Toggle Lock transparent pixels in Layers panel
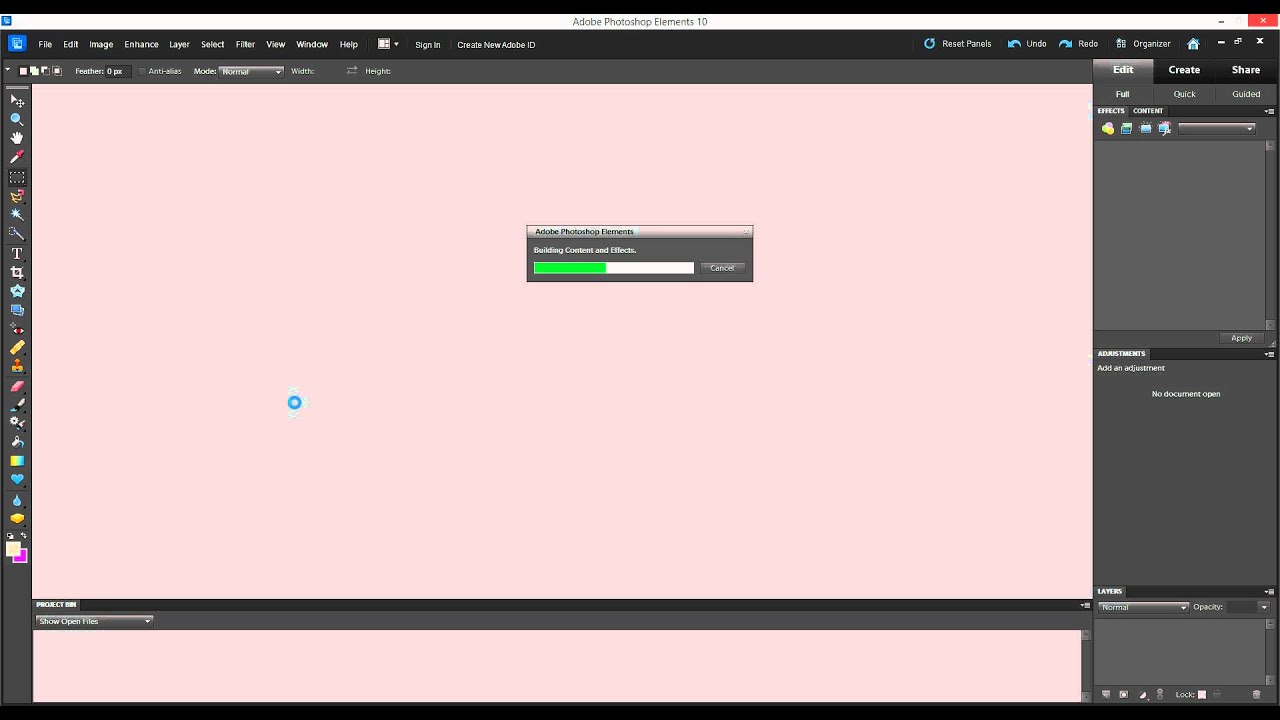 point(1202,694)
